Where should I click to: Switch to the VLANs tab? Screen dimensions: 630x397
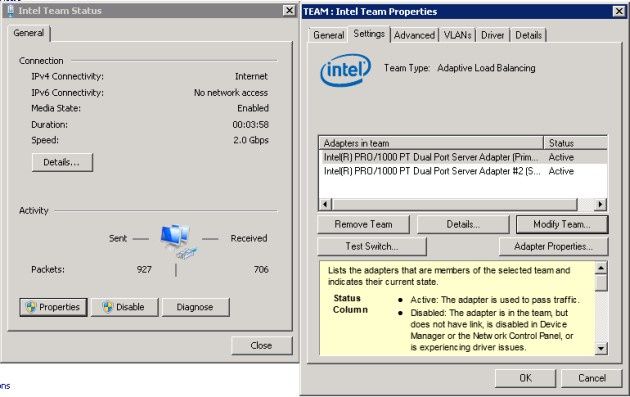[x=457, y=35]
